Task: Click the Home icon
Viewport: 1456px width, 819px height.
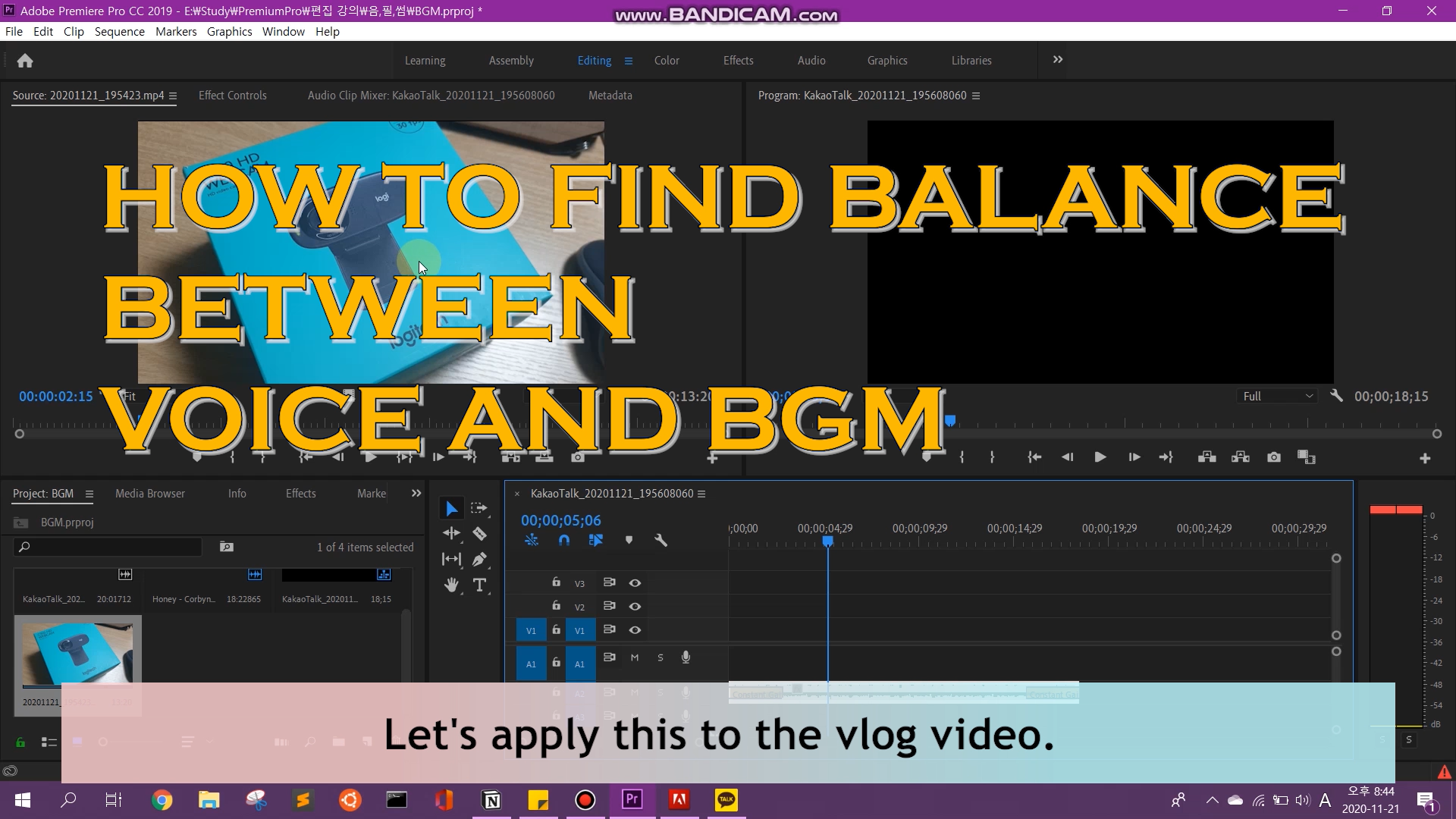Action: (x=25, y=61)
